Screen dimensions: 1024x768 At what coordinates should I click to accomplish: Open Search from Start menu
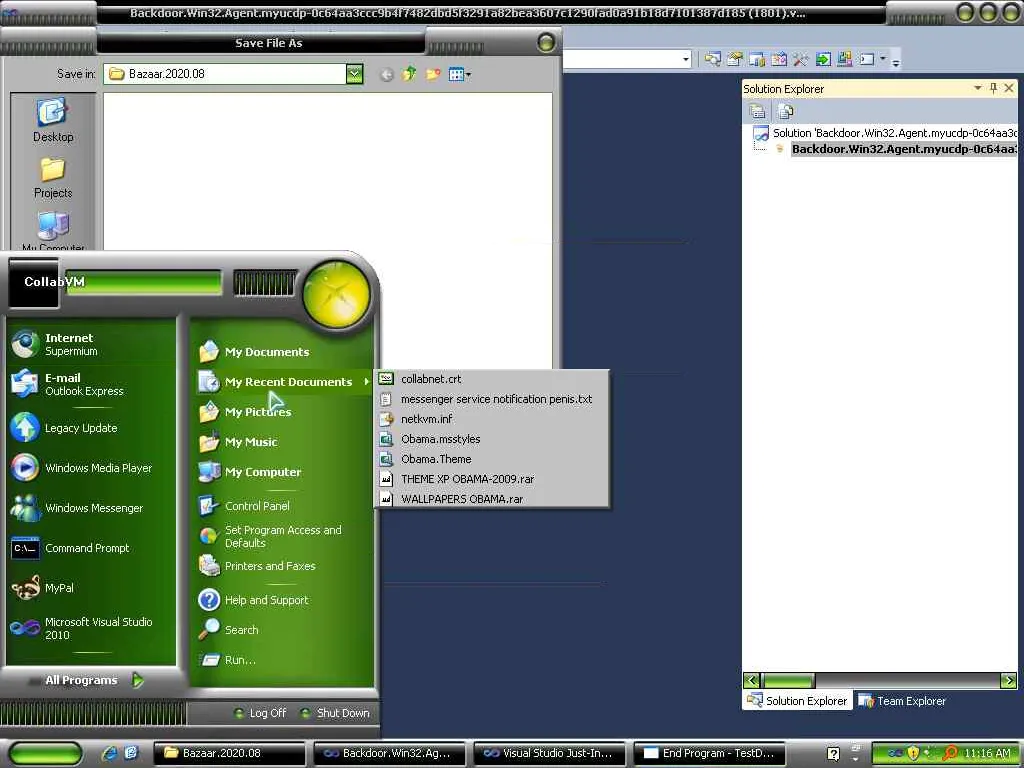[283, 630]
